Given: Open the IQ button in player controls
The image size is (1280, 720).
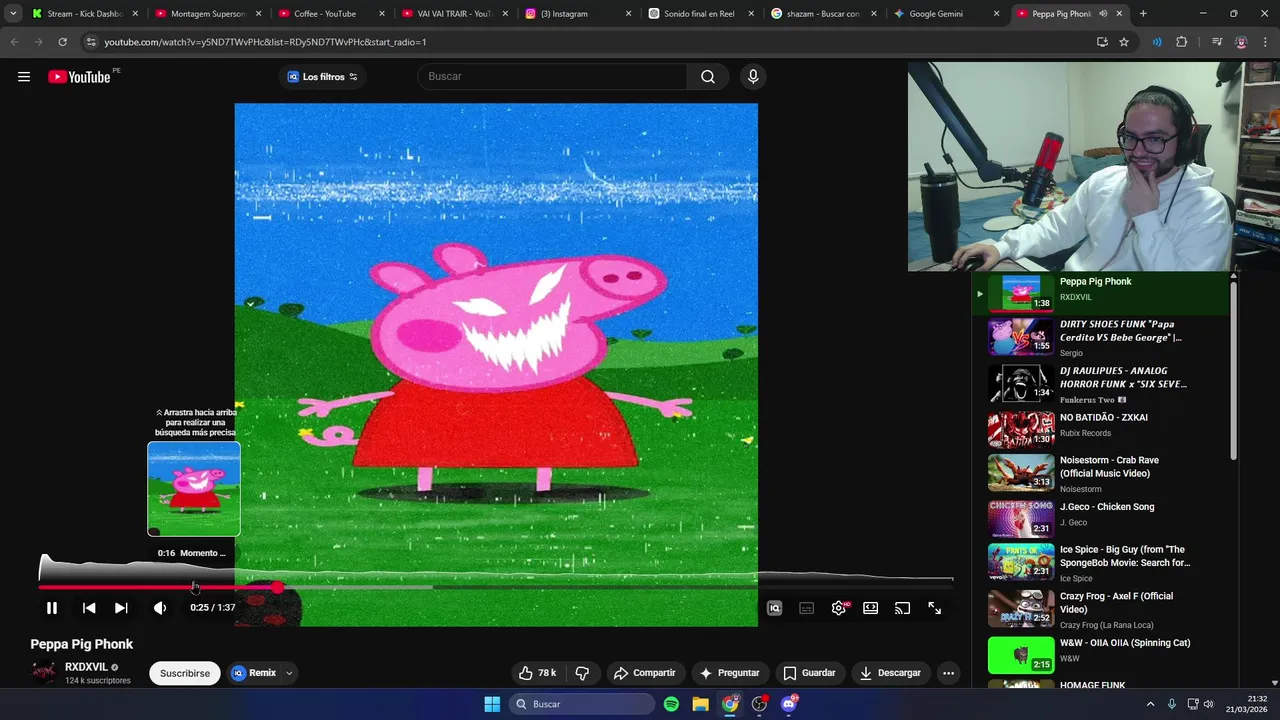Looking at the screenshot, I should [774, 608].
